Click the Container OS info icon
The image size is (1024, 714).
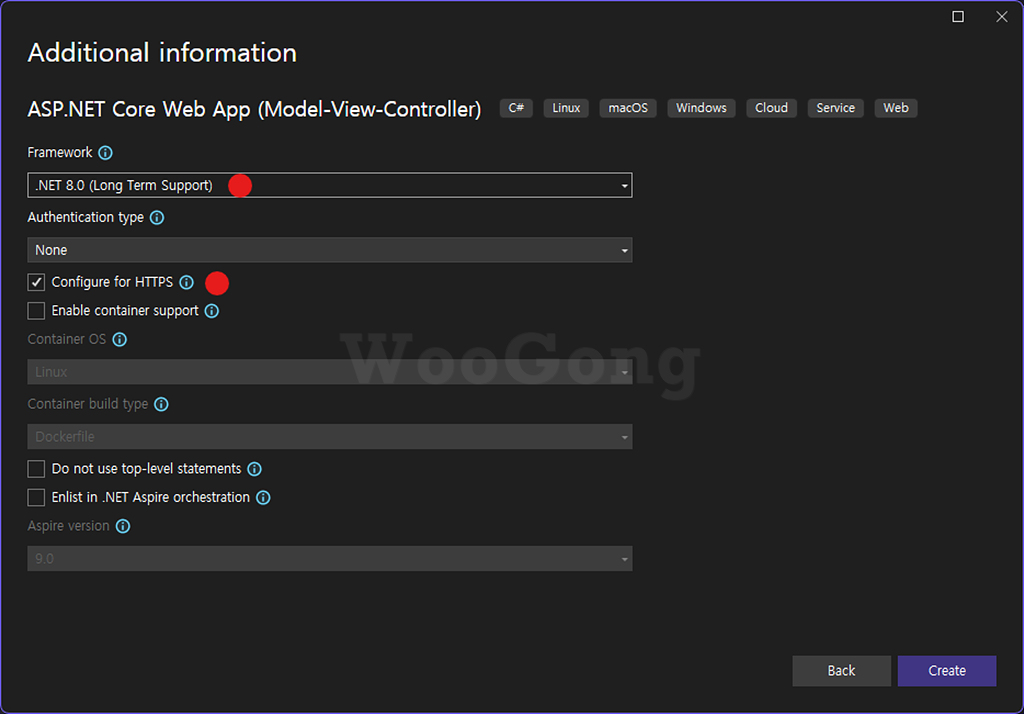[120, 340]
